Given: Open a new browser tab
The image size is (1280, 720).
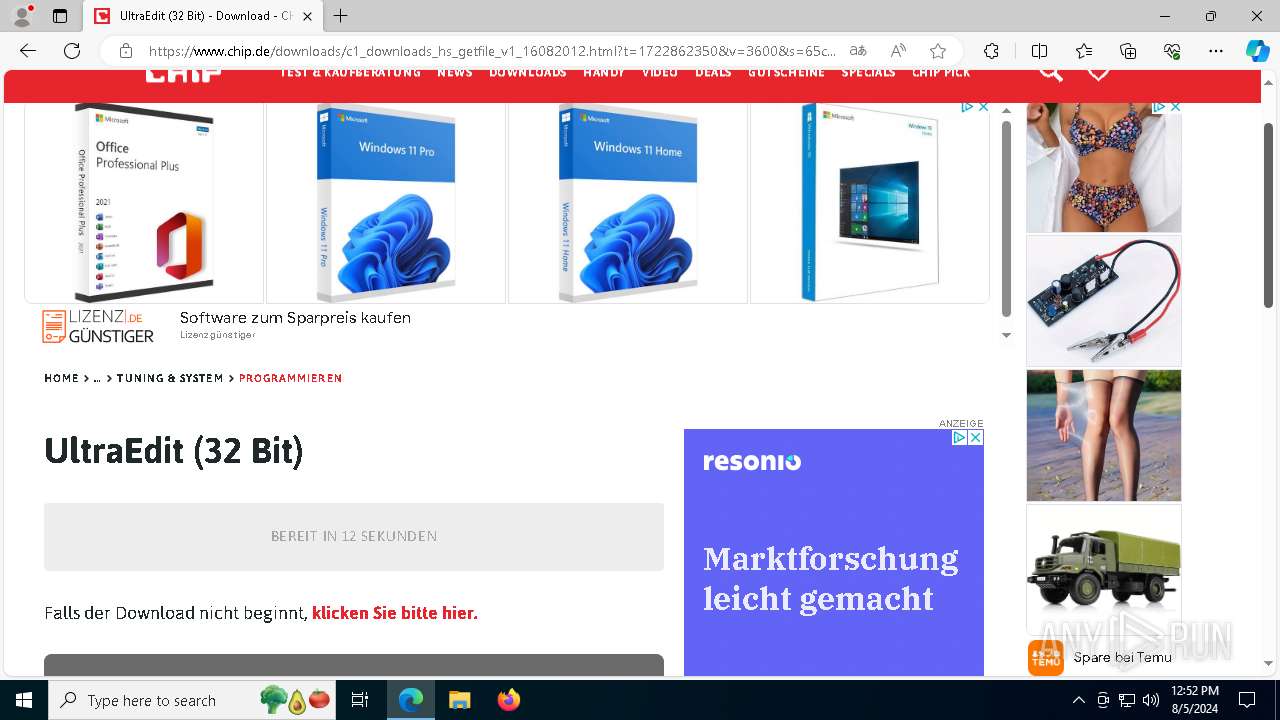Looking at the screenshot, I should click(x=341, y=16).
